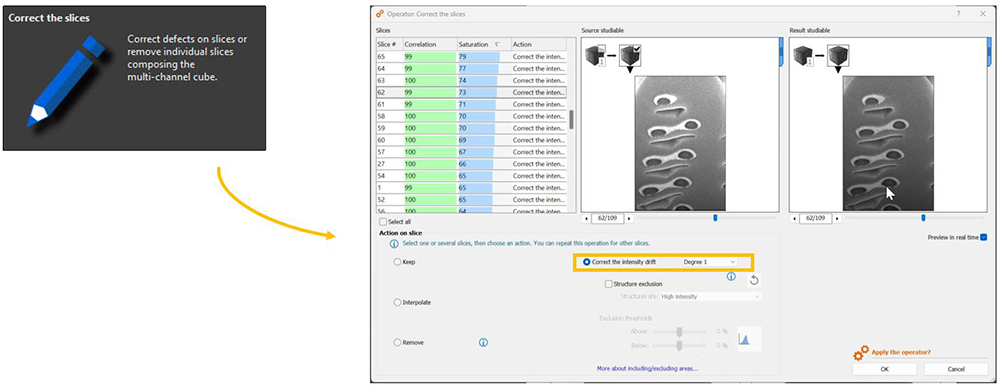Select the Keep radio button
1000x388 pixels.
click(398, 262)
